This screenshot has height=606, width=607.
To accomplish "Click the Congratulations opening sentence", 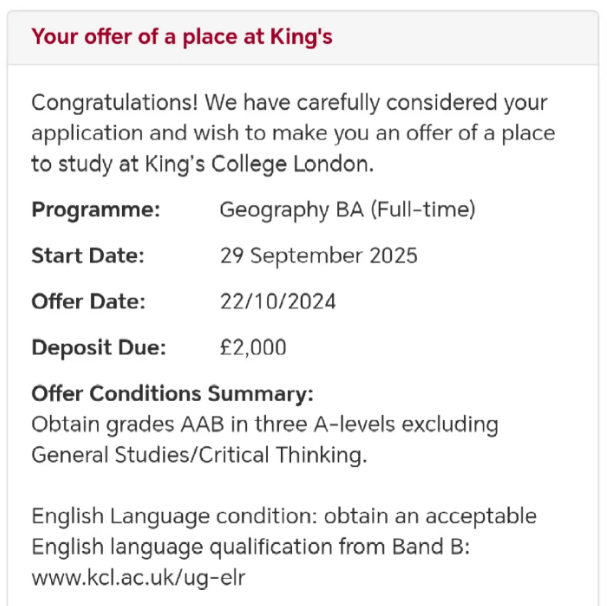I will (289, 103).
